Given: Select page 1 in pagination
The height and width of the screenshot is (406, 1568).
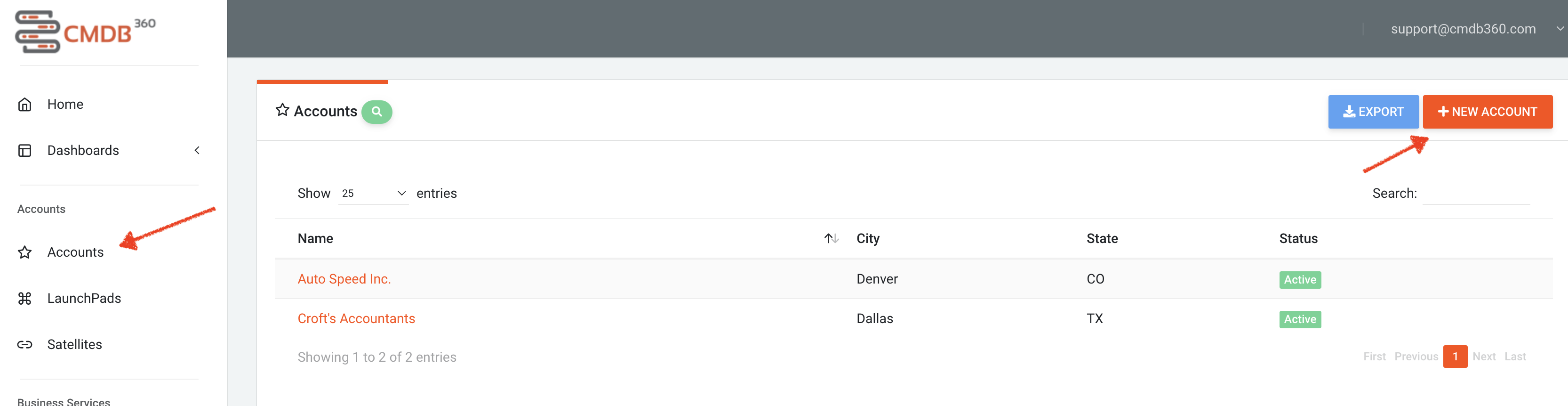Looking at the screenshot, I should (x=1456, y=357).
